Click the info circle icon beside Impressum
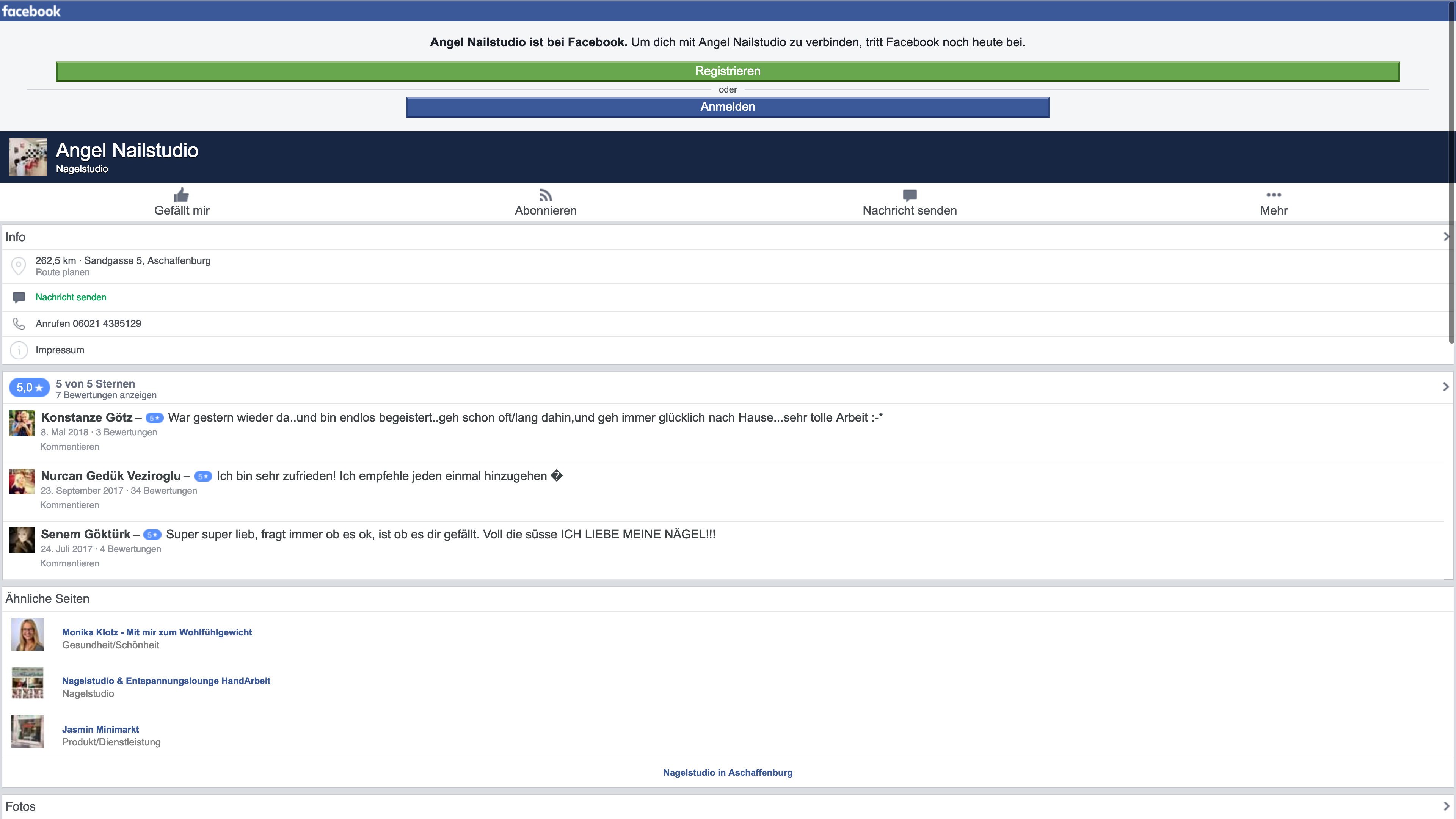 coord(19,350)
